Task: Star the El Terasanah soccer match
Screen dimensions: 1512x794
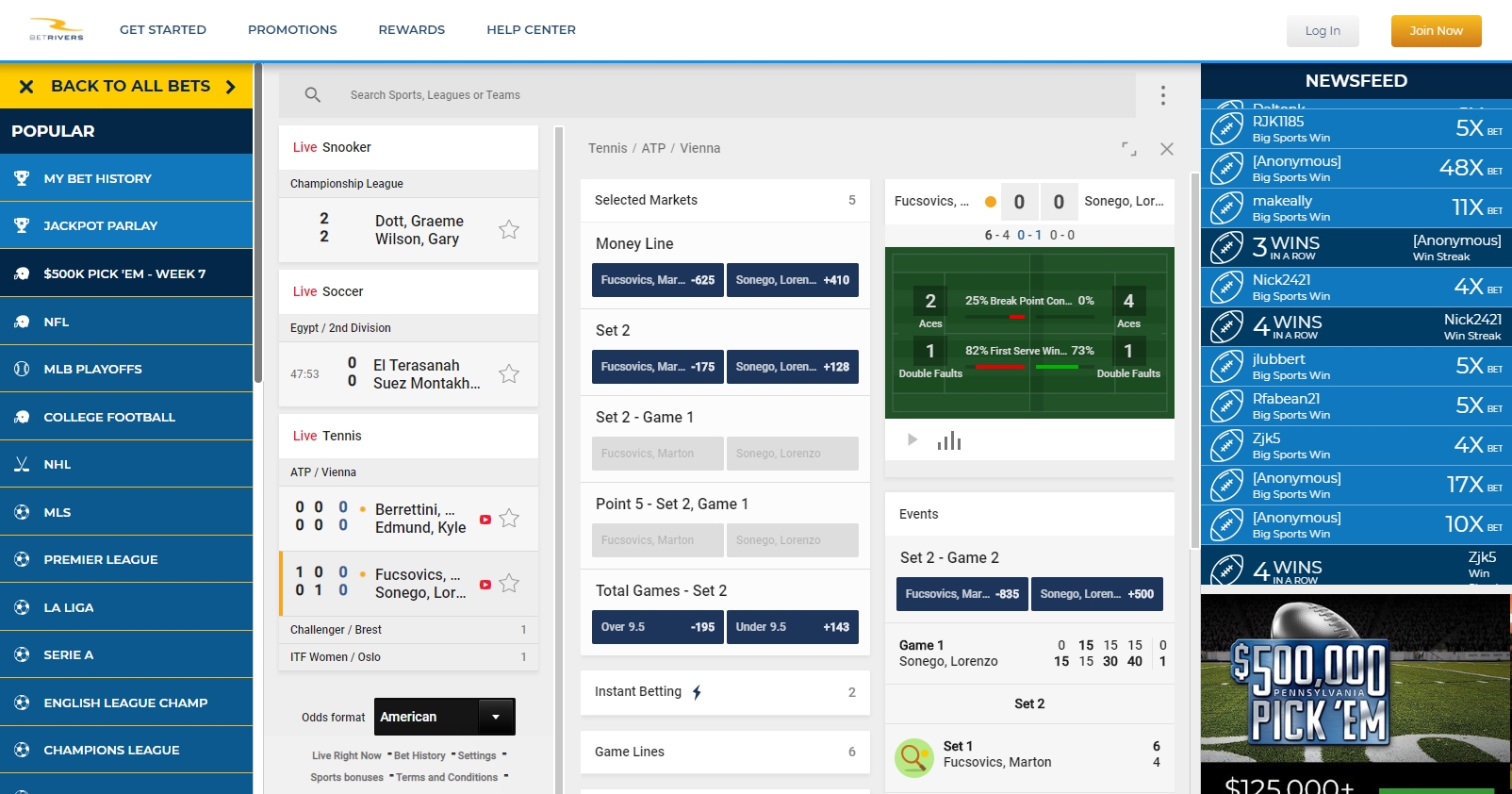Action: click(x=509, y=374)
